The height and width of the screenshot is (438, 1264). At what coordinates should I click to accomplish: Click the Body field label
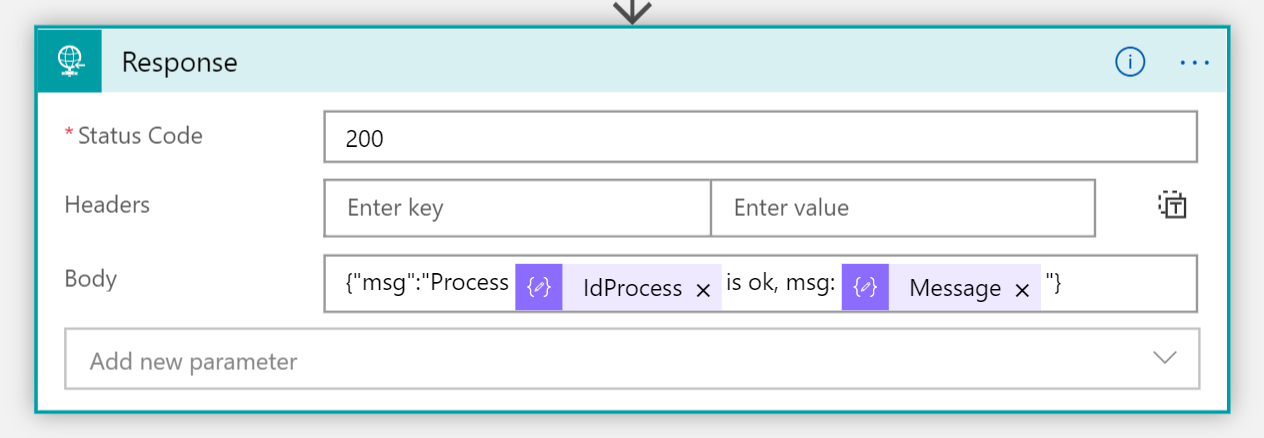(x=91, y=278)
